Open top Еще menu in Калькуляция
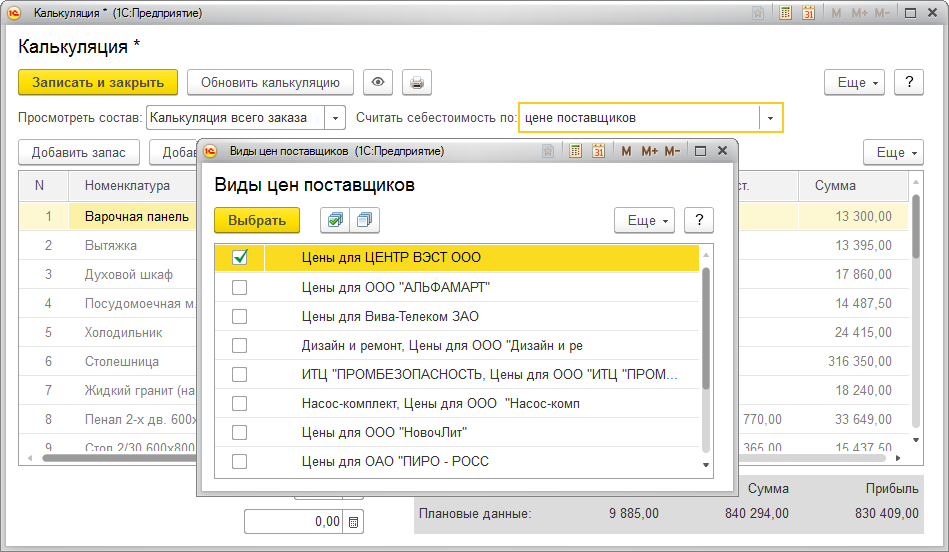Screen dimensions: 949x552 (855, 82)
